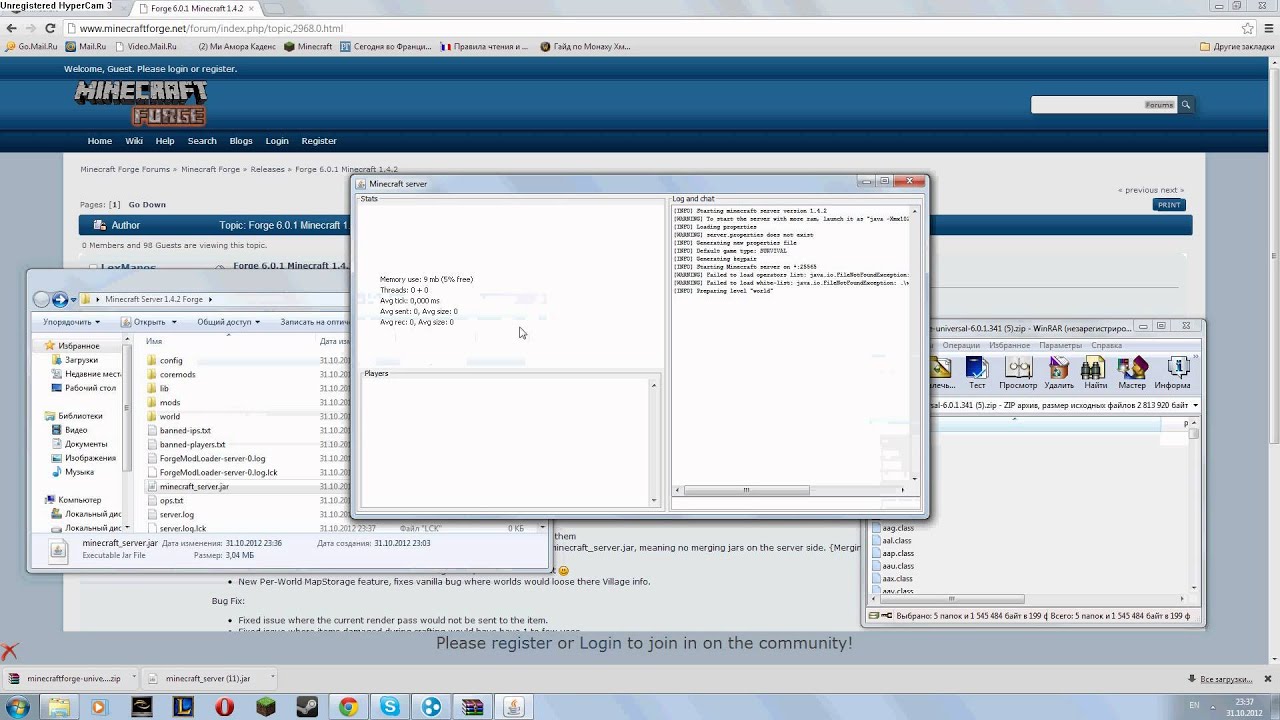1280x720 pixels.
Task: Click the Go Down link
Action: [147, 204]
